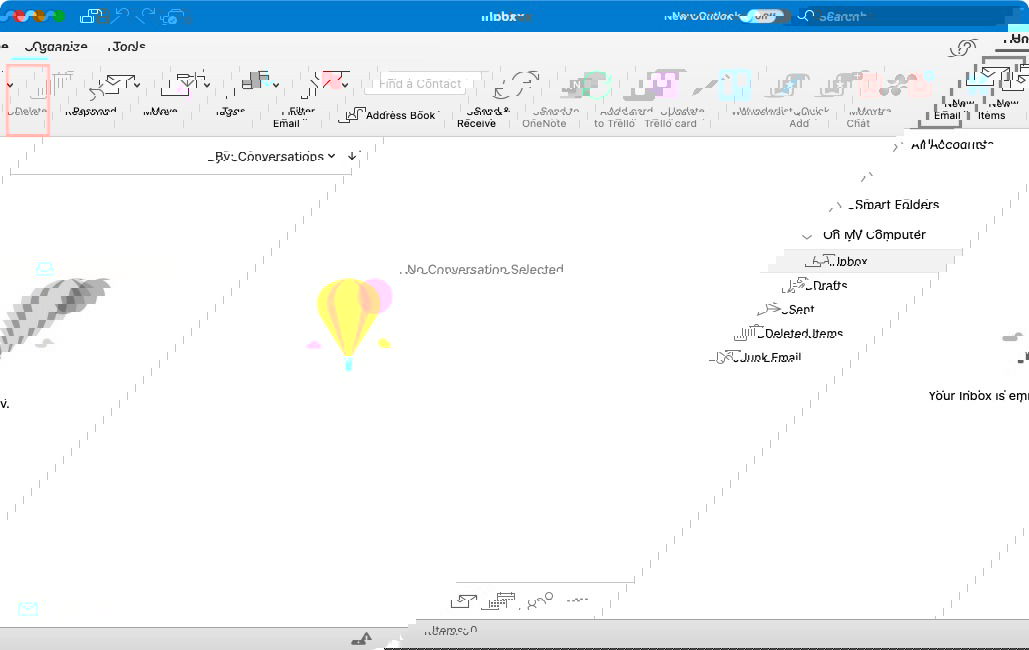Image resolution: width=1029 pixels, height=650 pixels.
Task: Select the Inbox folder
Action: point(862,261)
